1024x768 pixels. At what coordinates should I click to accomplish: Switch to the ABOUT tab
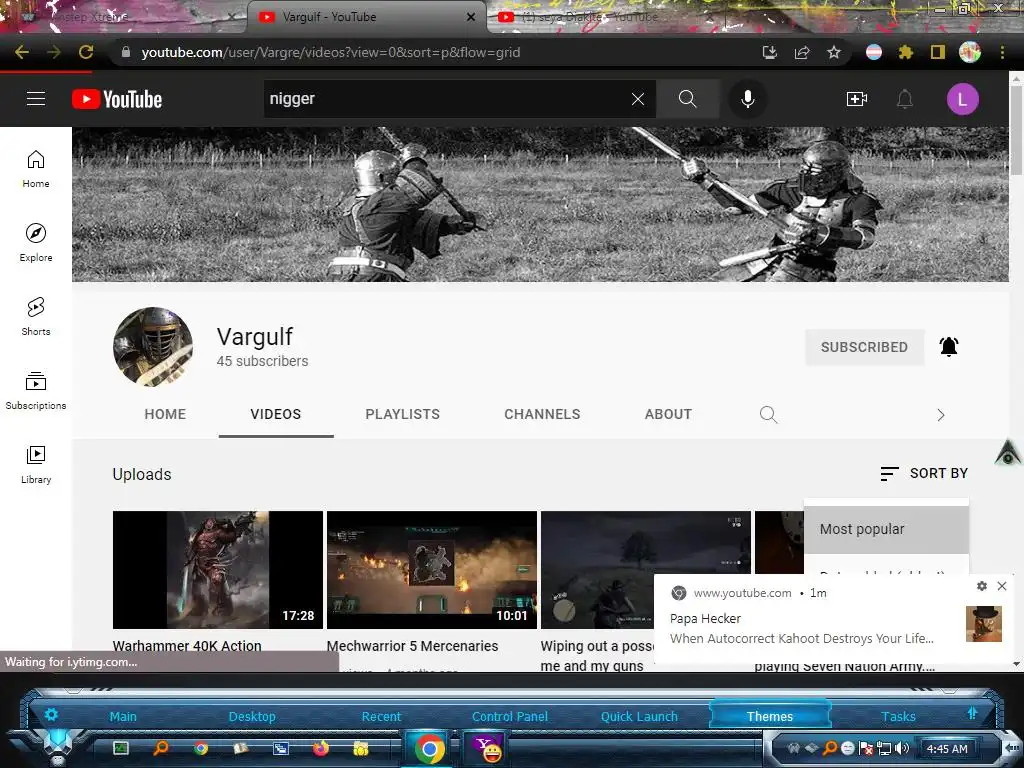pyautogui.click(x=668, y=414)
